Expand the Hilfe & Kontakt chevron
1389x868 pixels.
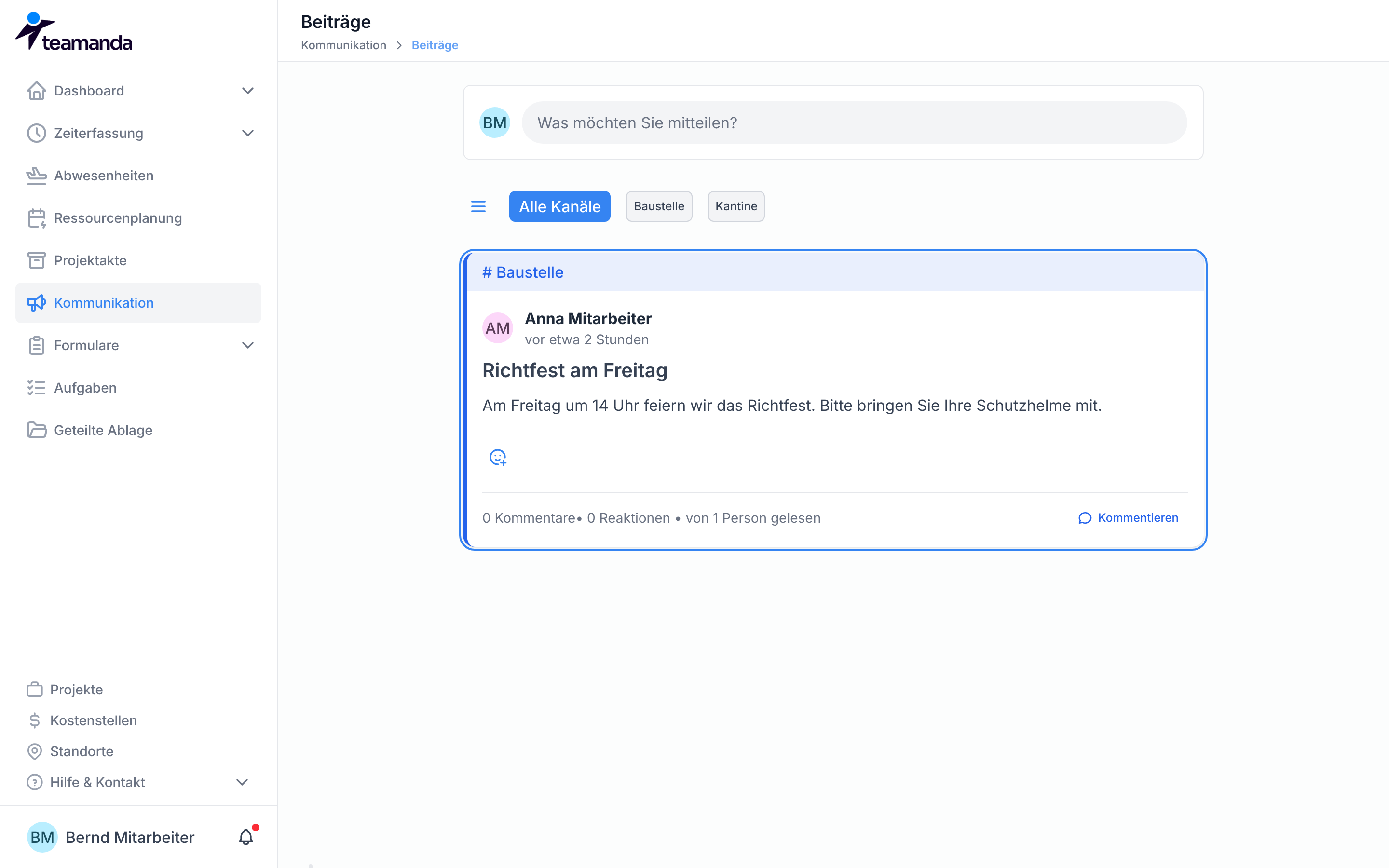242,783
